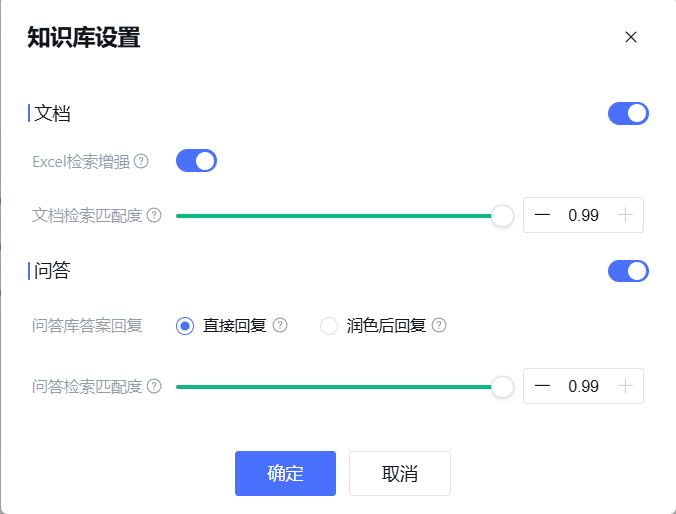Click the 确定 button

(x=285, y=474)
